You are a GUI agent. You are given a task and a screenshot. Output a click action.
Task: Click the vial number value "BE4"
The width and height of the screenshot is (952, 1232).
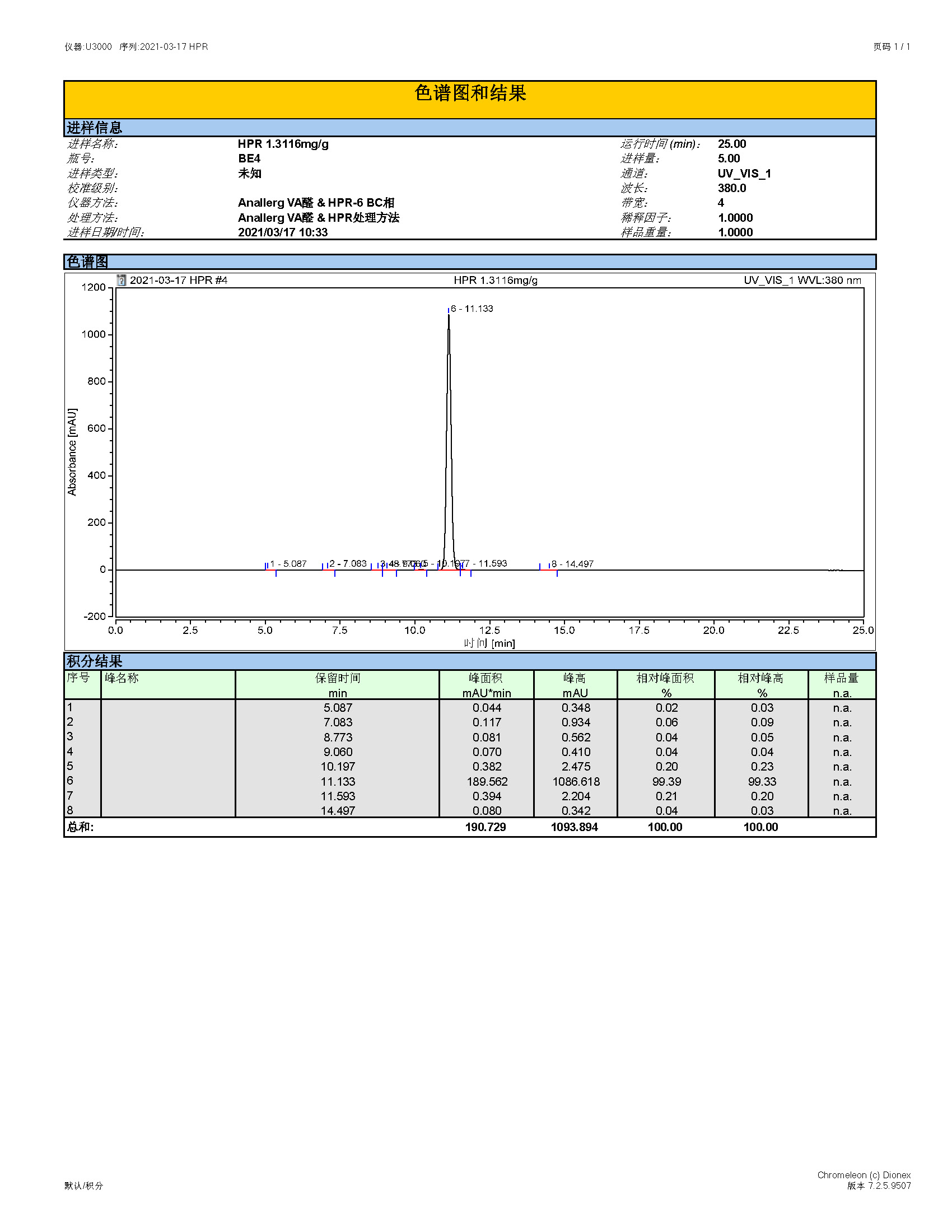click(x=249, y=158)
